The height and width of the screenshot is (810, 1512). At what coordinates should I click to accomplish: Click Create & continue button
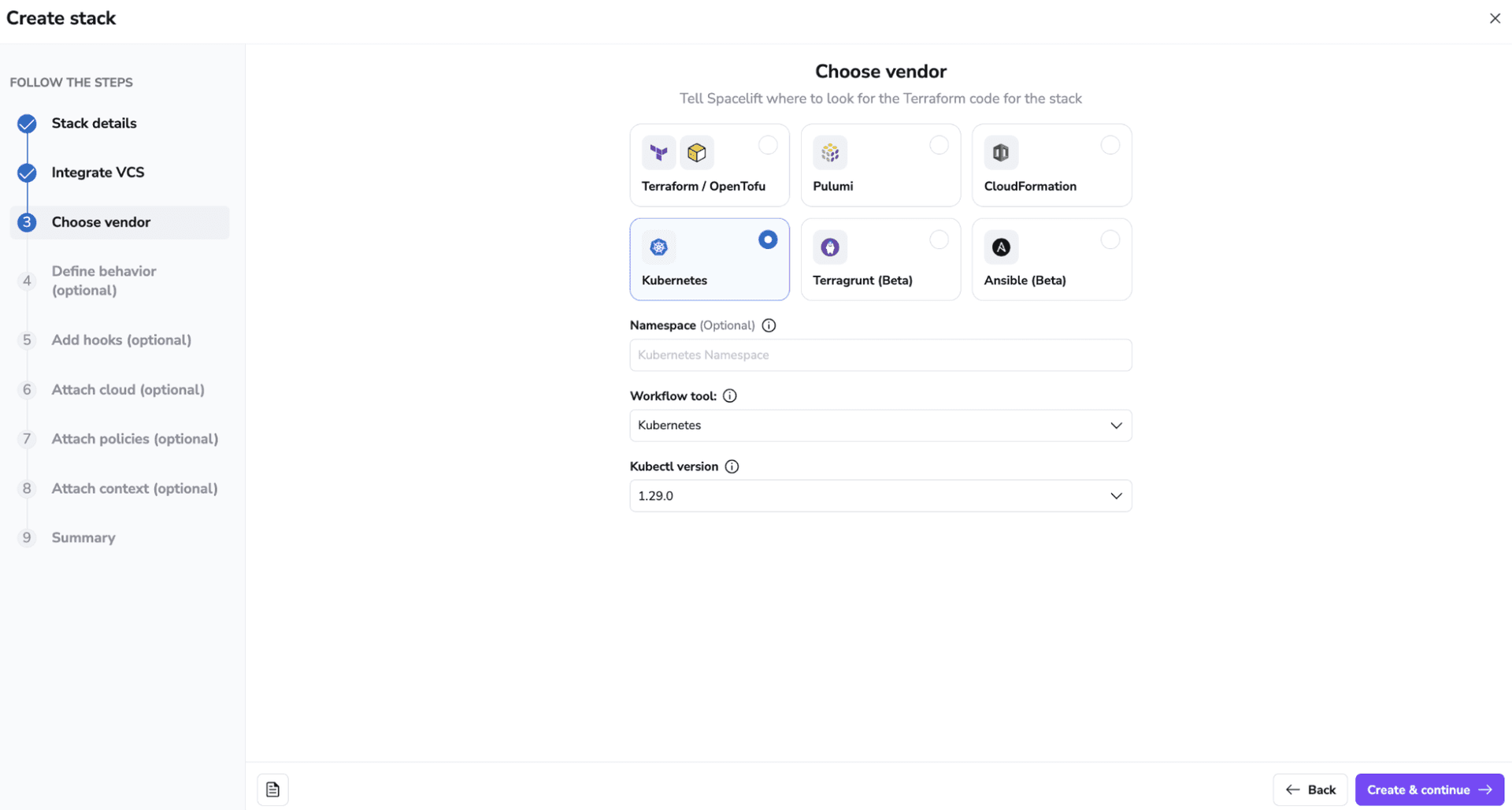coord(1429,790)
